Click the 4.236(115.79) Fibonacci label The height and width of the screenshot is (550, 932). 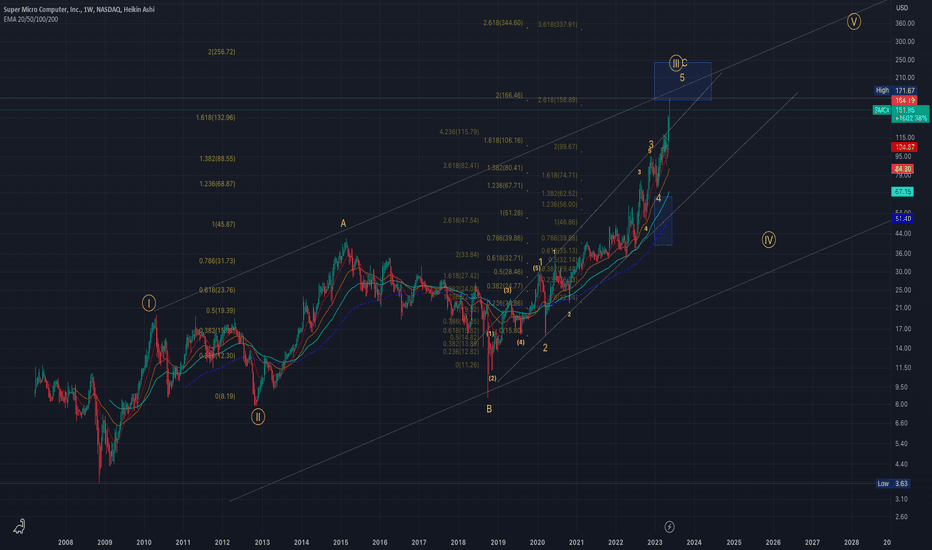click(459, 132)
